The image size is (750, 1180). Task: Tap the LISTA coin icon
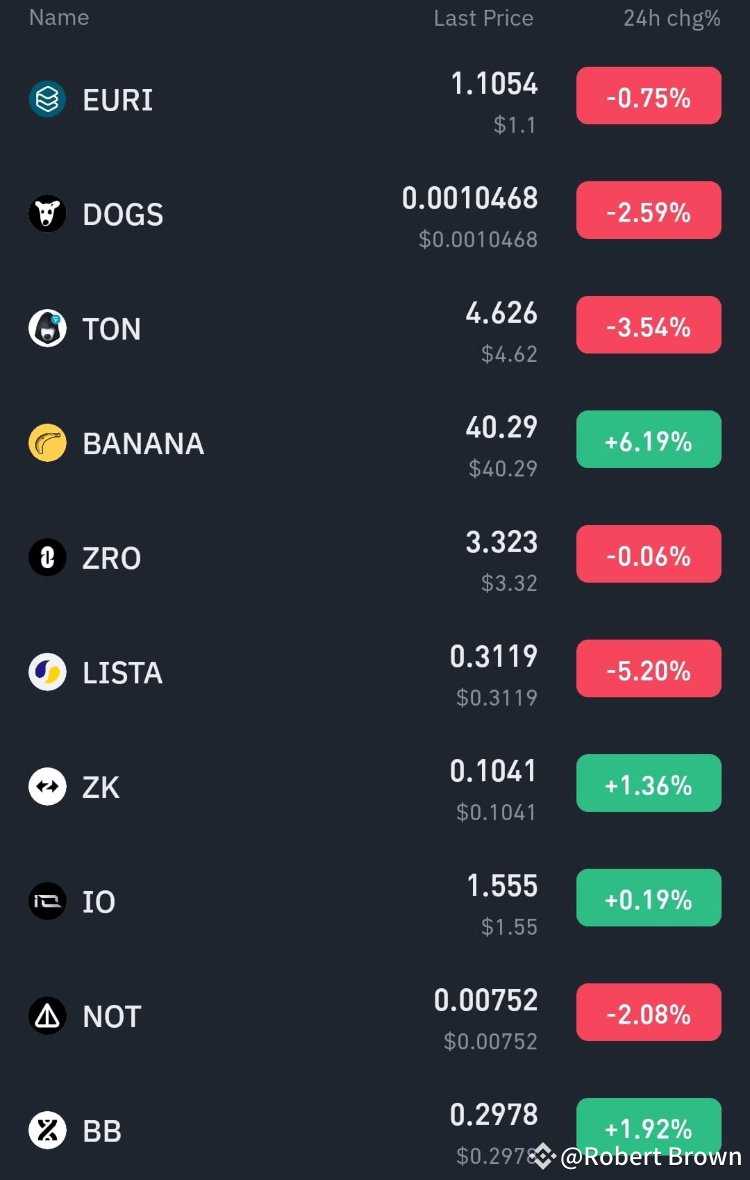click(47, 672)
